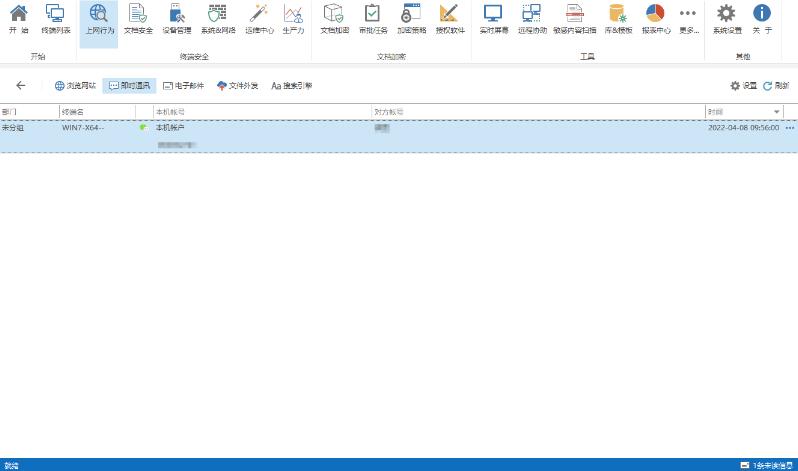Click the 文档加密 document encryption icon
The image size is (798, 471).
[x=333, y=19]
